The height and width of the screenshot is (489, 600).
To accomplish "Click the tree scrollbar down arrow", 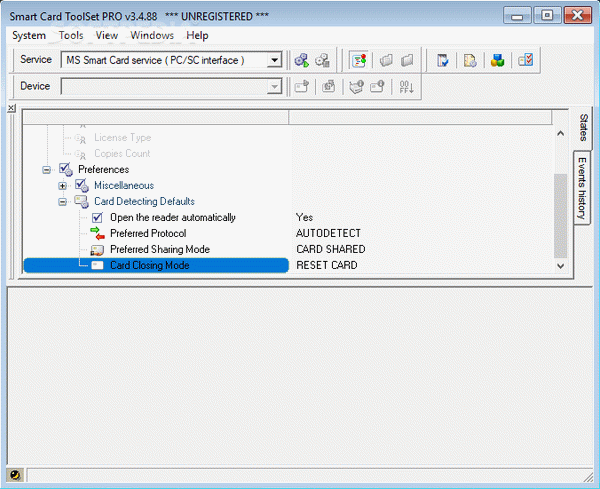I will click(561, 266).
